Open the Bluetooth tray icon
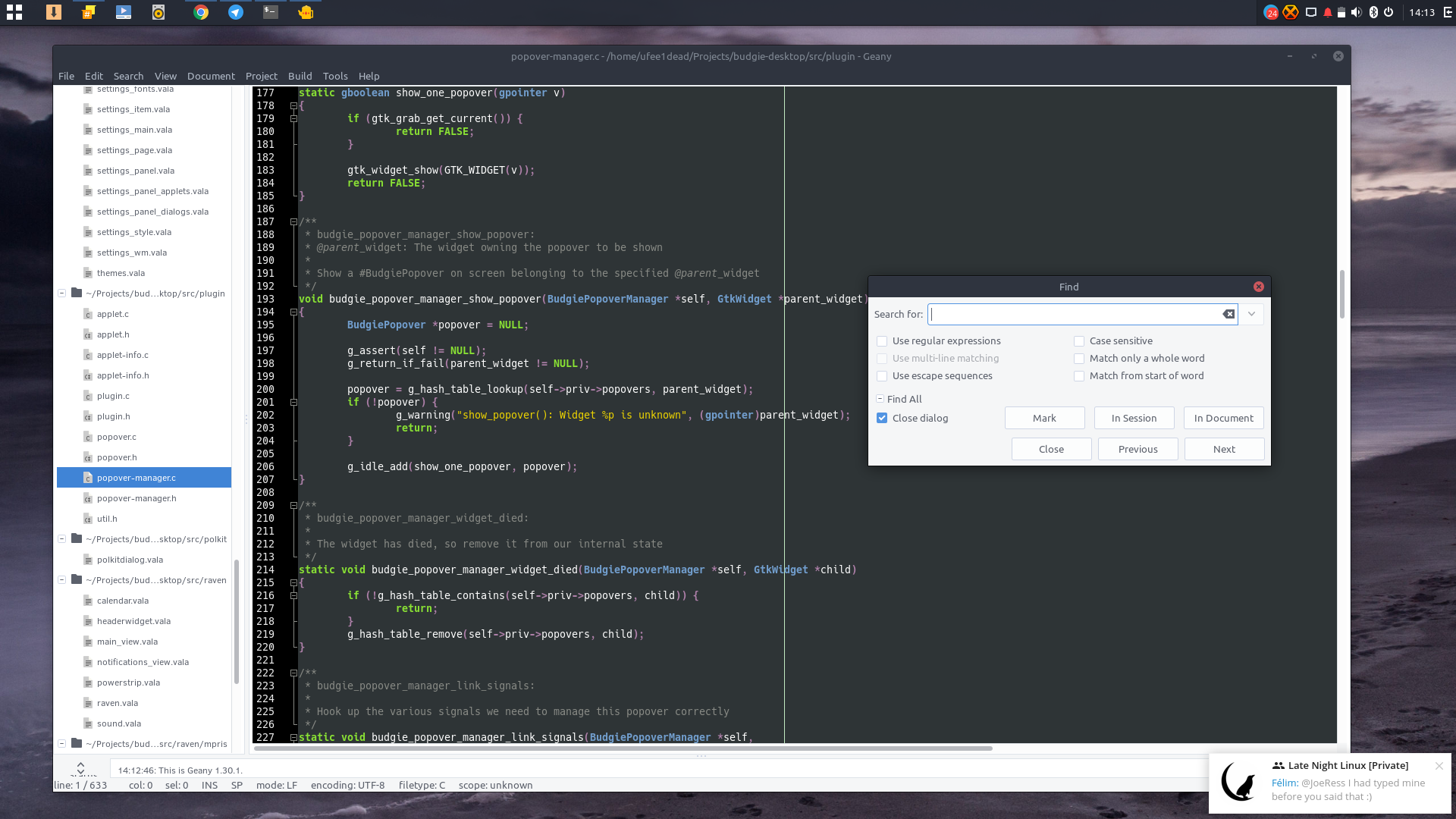This screenshot has width=1456, height=819. 1373,12
